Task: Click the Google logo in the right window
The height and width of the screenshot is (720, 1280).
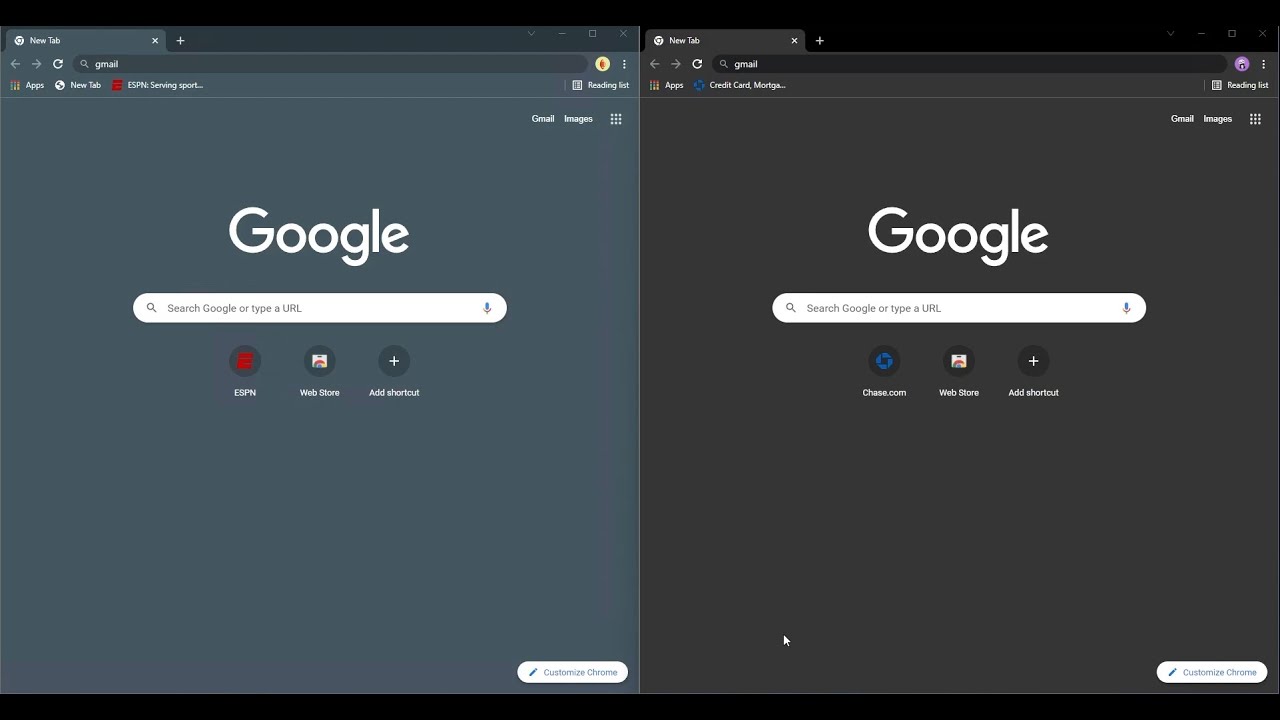Action: (x=958, y=236)
